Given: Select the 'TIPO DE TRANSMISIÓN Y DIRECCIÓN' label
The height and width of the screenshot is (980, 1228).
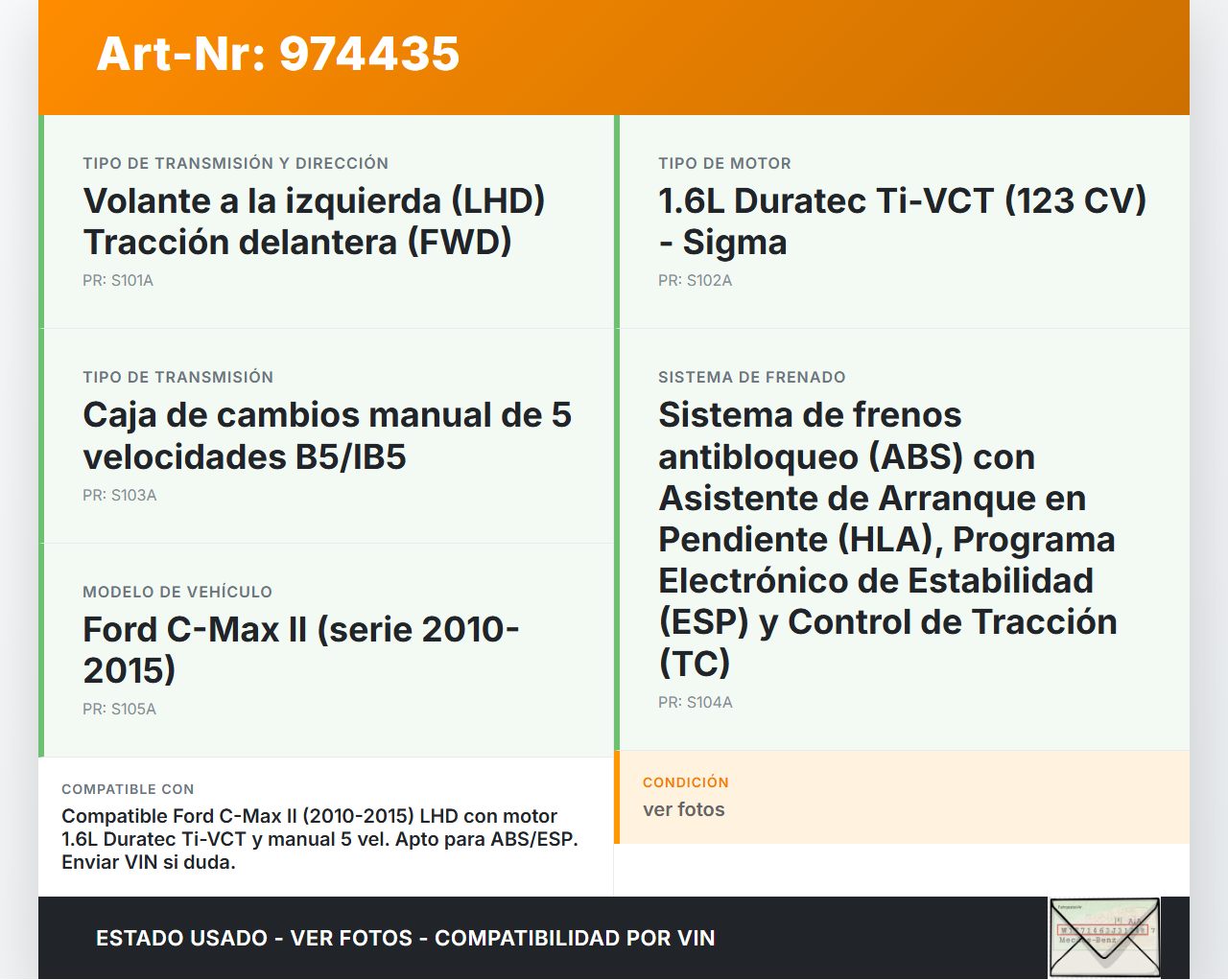Looking at the screenshot, I should [236, 164].
